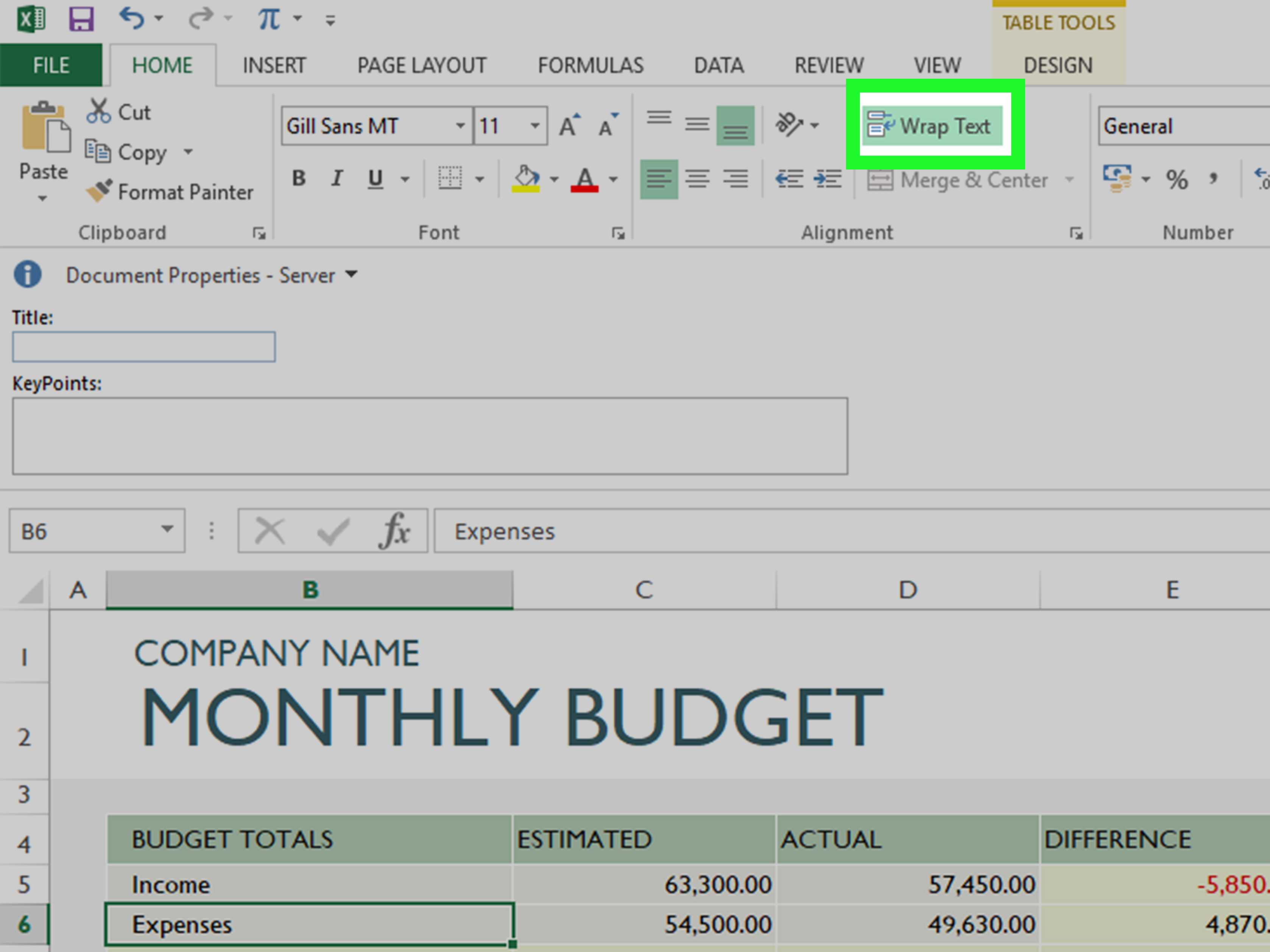This screenshot has height=952, width=1270.
Task: Click the Save icon in quick access toolbar
Action: pyautogui.click(x=81, y=20)
